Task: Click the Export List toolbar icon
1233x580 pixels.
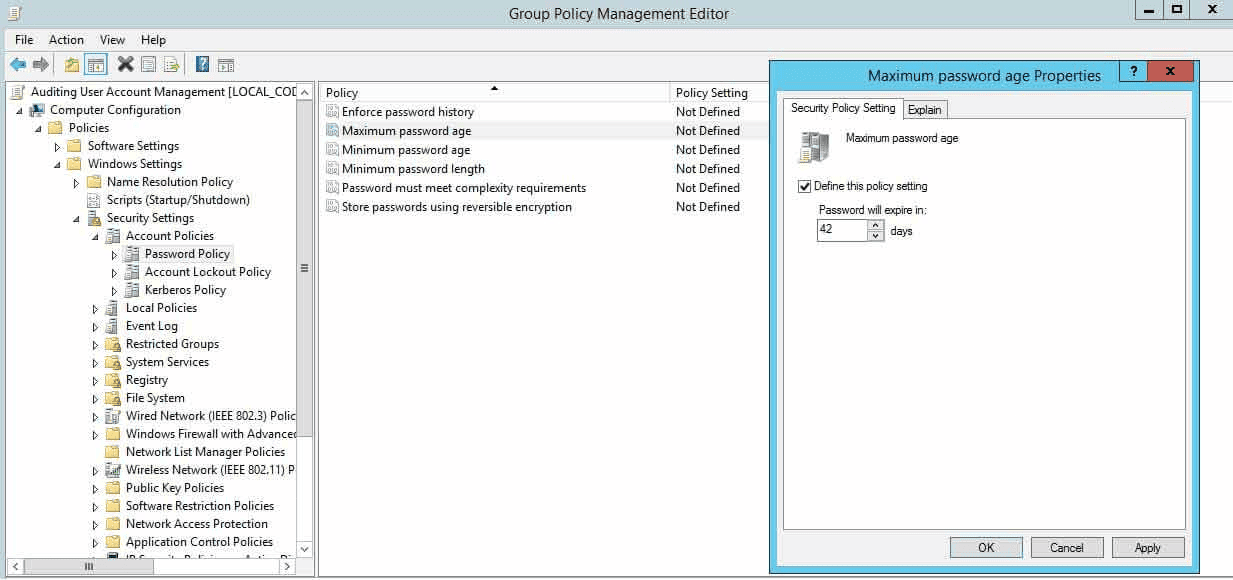Action: point(172,65)
